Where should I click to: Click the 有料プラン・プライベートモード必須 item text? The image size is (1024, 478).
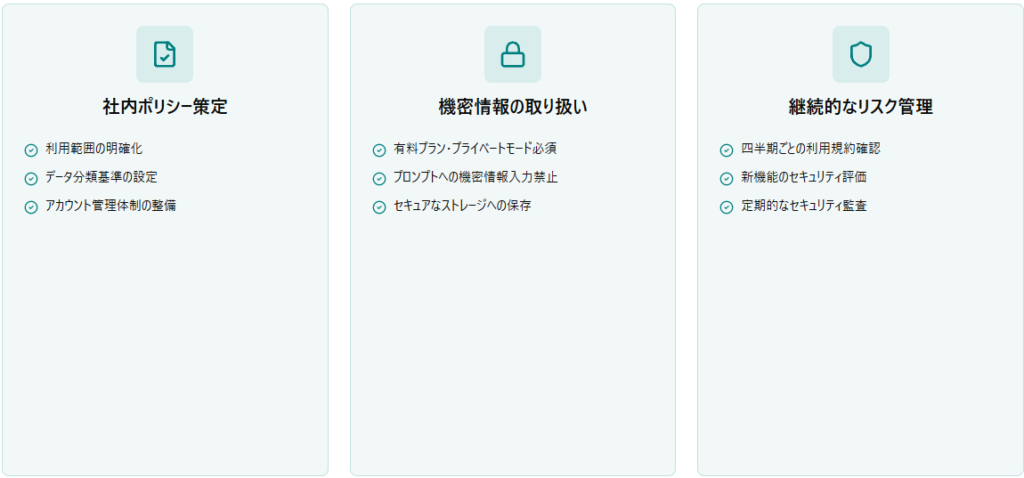(x=475, y=149)
